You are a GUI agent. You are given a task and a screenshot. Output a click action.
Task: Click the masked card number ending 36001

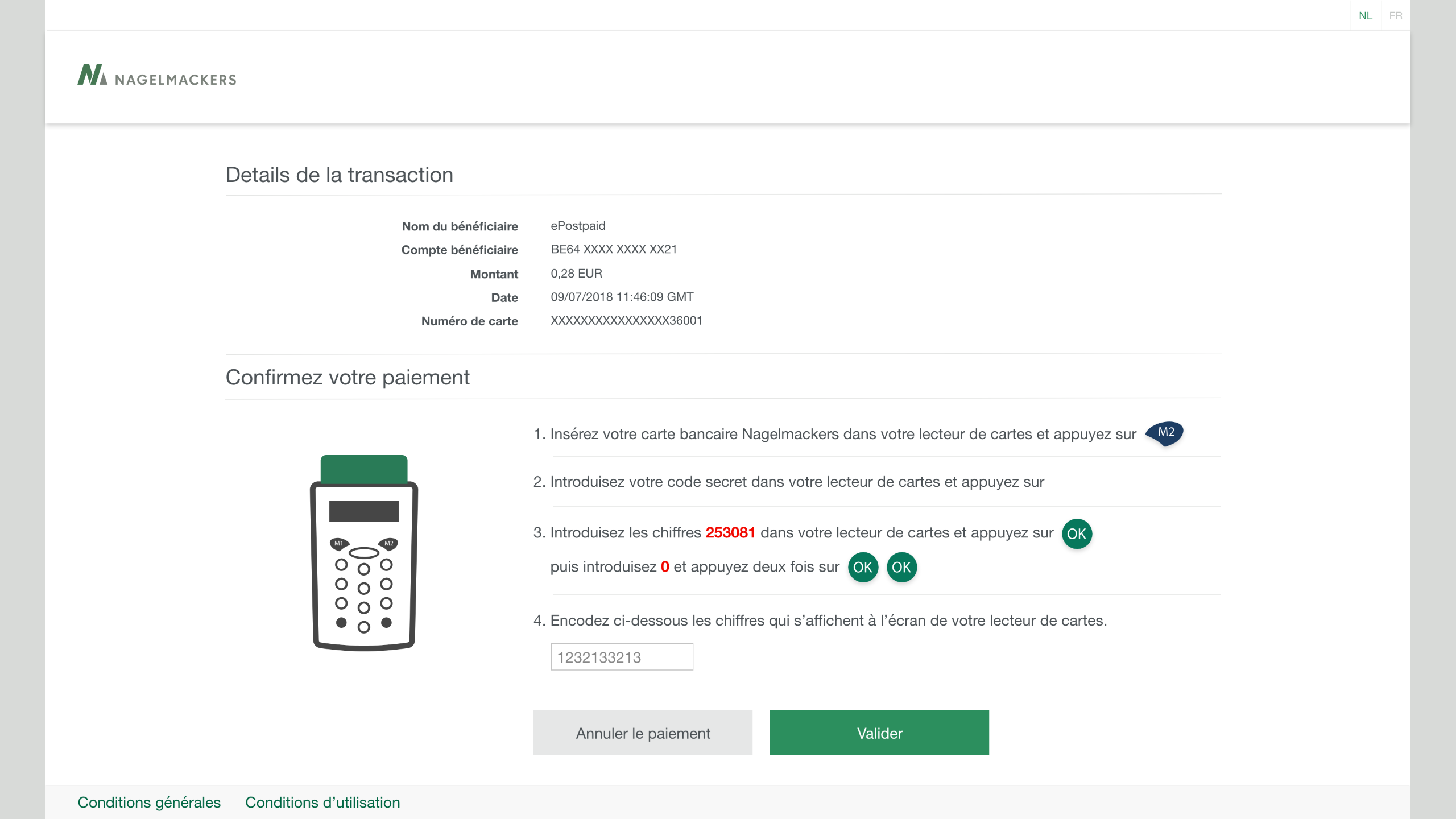626,321
